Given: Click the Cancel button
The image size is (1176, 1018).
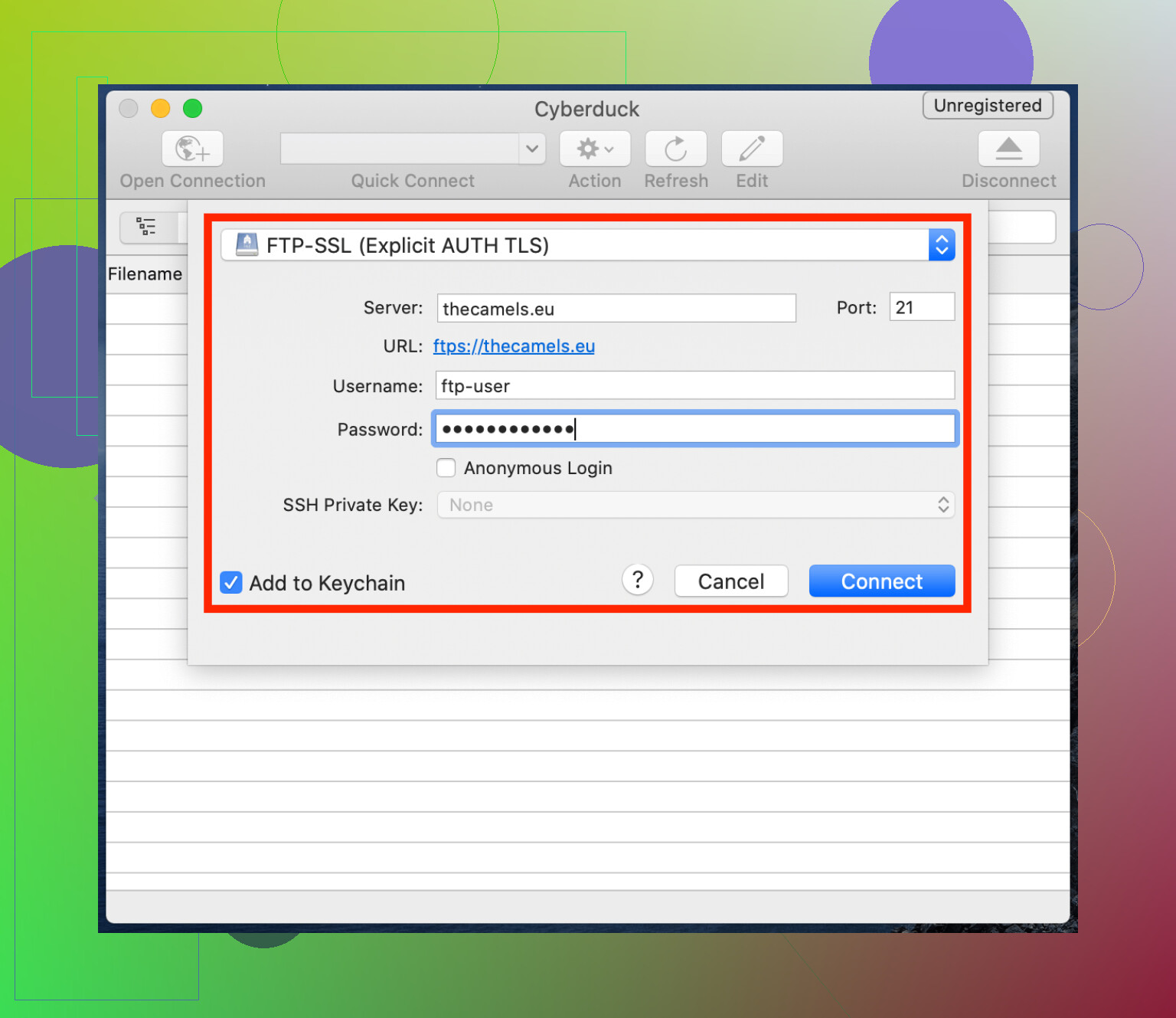Looking at the screenshot, I should click(x=731, y=581).
